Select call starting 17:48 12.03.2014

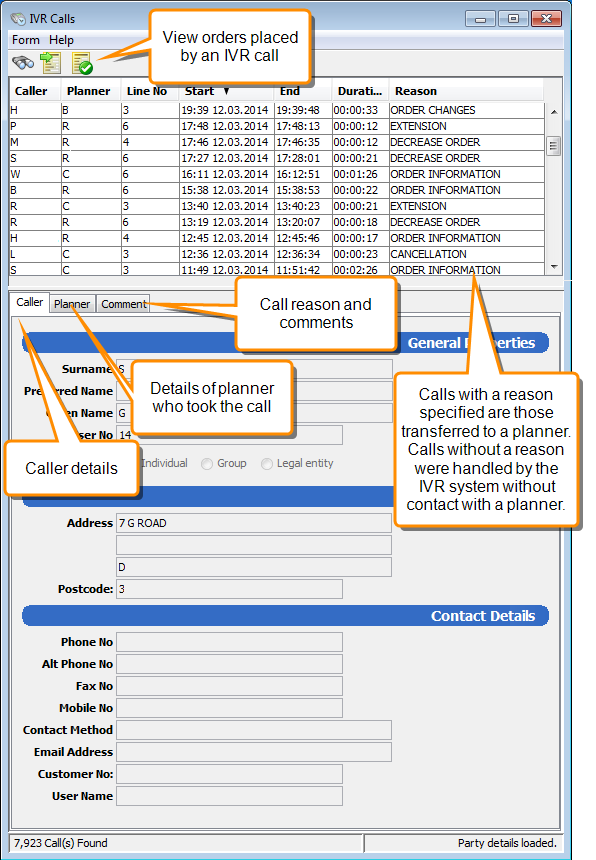(277, 126)
